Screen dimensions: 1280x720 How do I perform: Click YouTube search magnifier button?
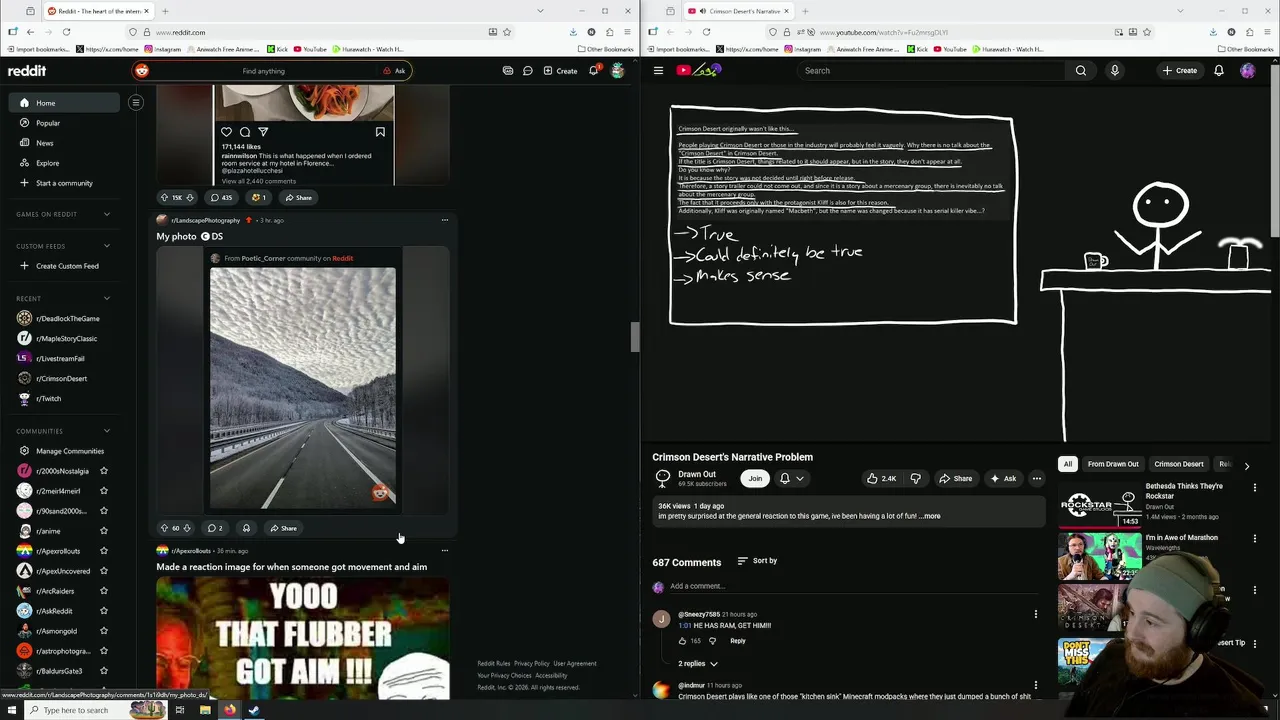click(x=1080, y=71)
